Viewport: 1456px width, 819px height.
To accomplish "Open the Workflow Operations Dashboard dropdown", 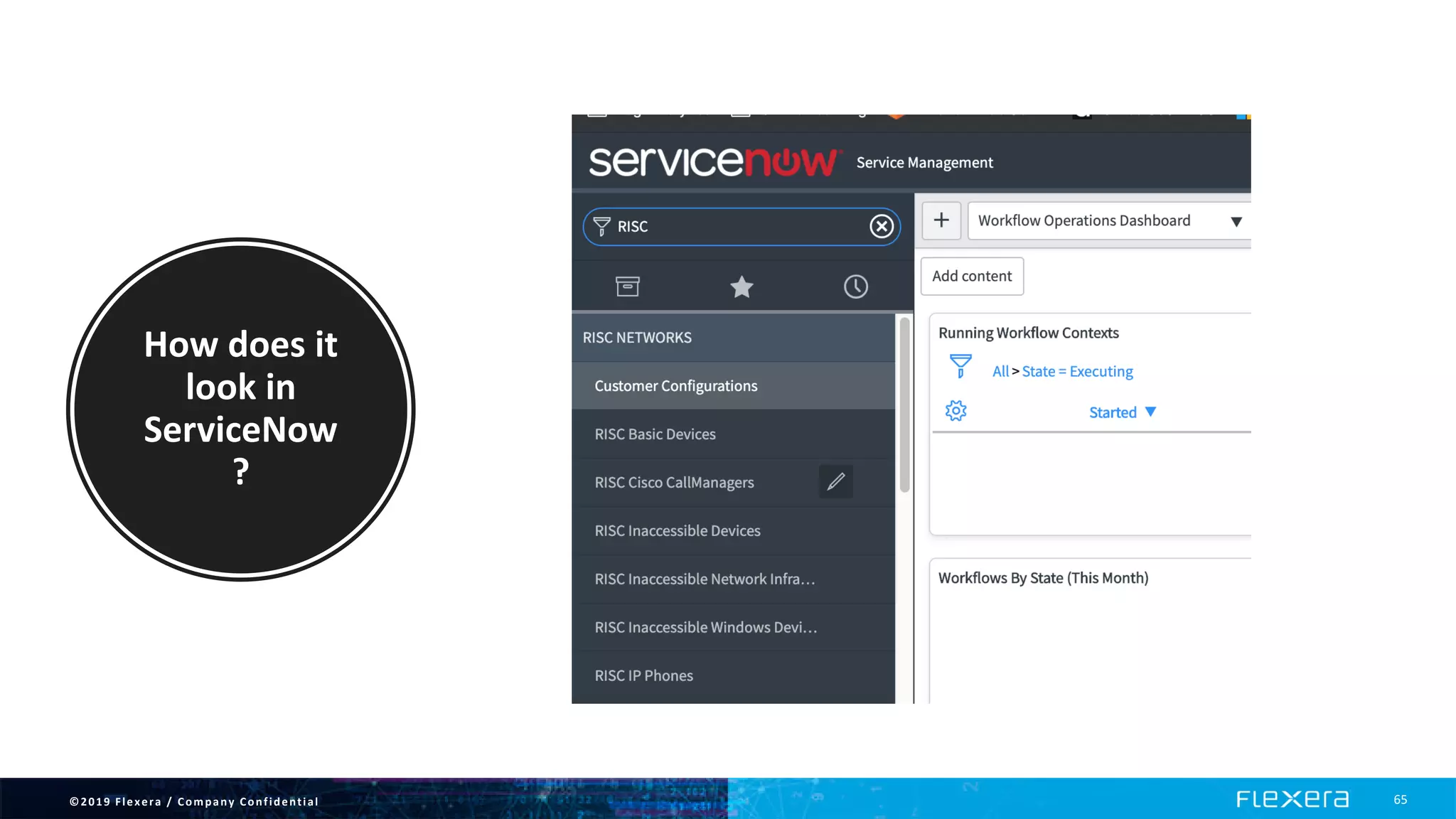I will (1109, 221).
